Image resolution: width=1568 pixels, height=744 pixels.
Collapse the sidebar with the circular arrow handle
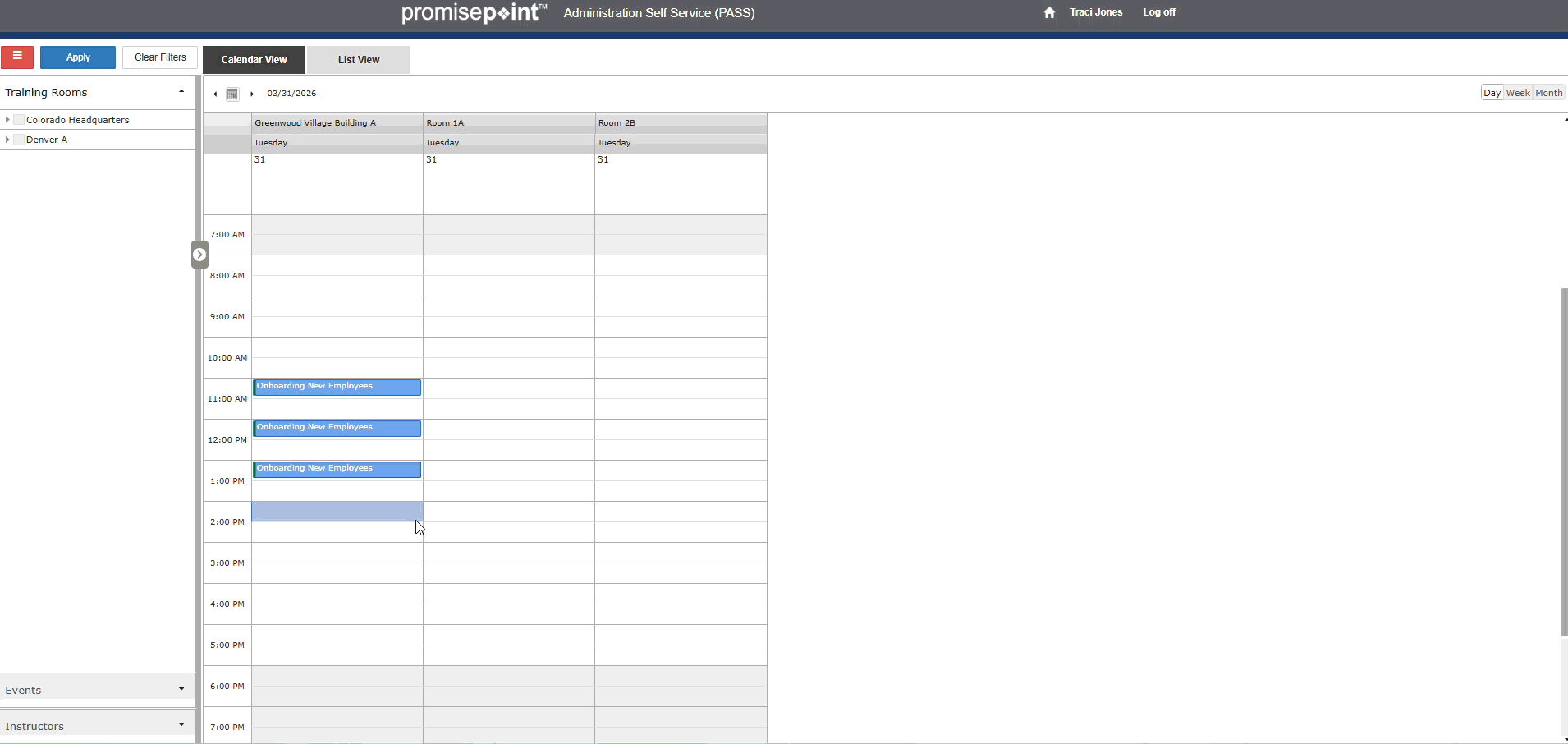(x=199, y=255)
